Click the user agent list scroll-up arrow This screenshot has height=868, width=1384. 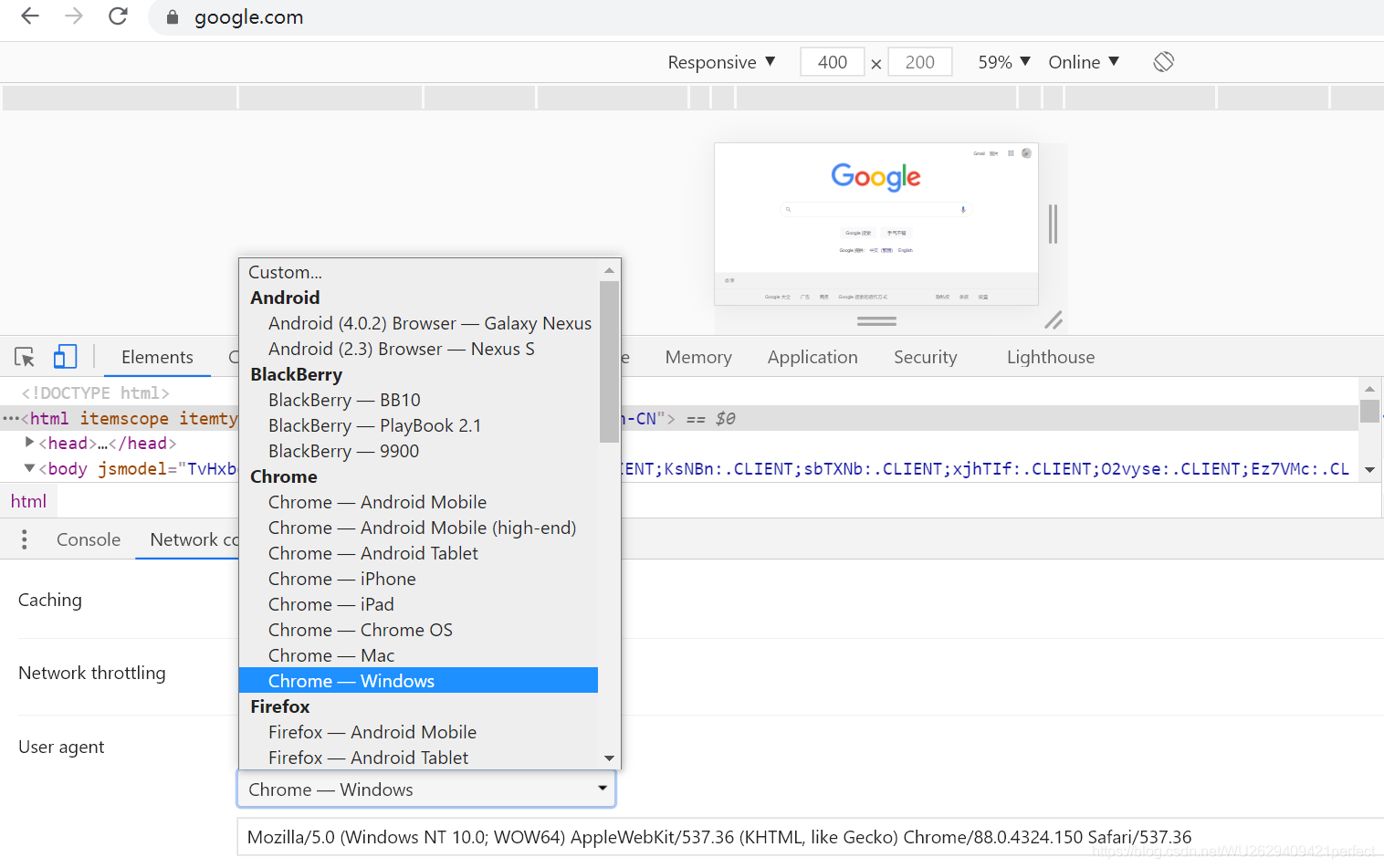click(609, 270)
